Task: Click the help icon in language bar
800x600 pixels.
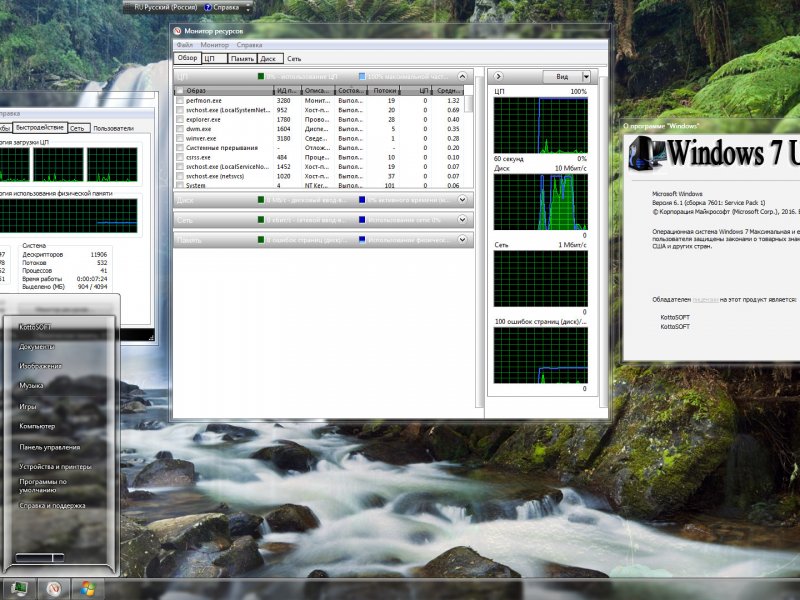Action: [x=208, y=7]
